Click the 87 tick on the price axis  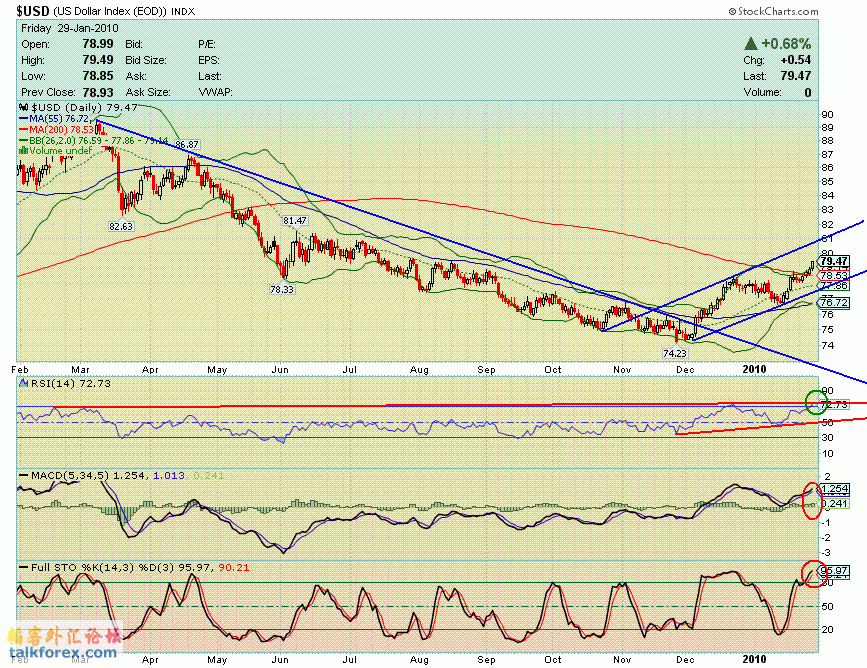[x=828, y=154]
